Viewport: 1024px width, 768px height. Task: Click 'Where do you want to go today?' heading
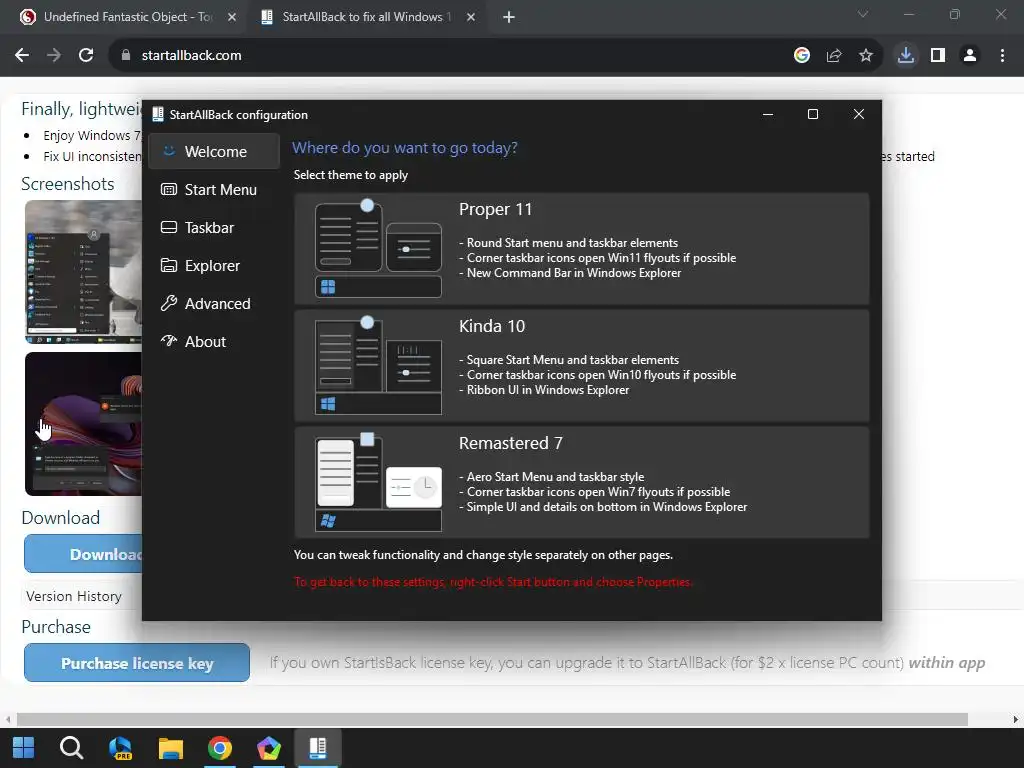[405, 148]
